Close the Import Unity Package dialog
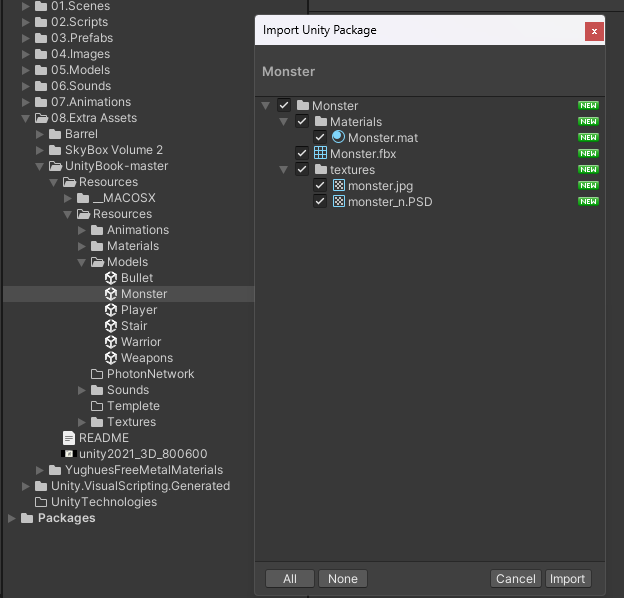Screen dimensions: 624x598 pos(594,31)
